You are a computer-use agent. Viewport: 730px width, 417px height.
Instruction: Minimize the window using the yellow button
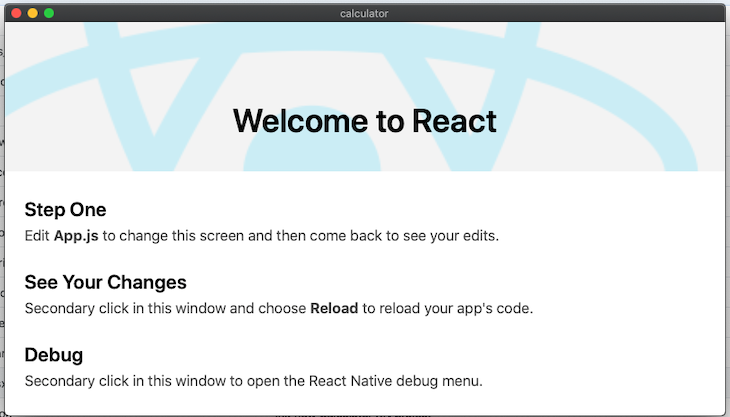pyautogui.click(x=32, y=13)
